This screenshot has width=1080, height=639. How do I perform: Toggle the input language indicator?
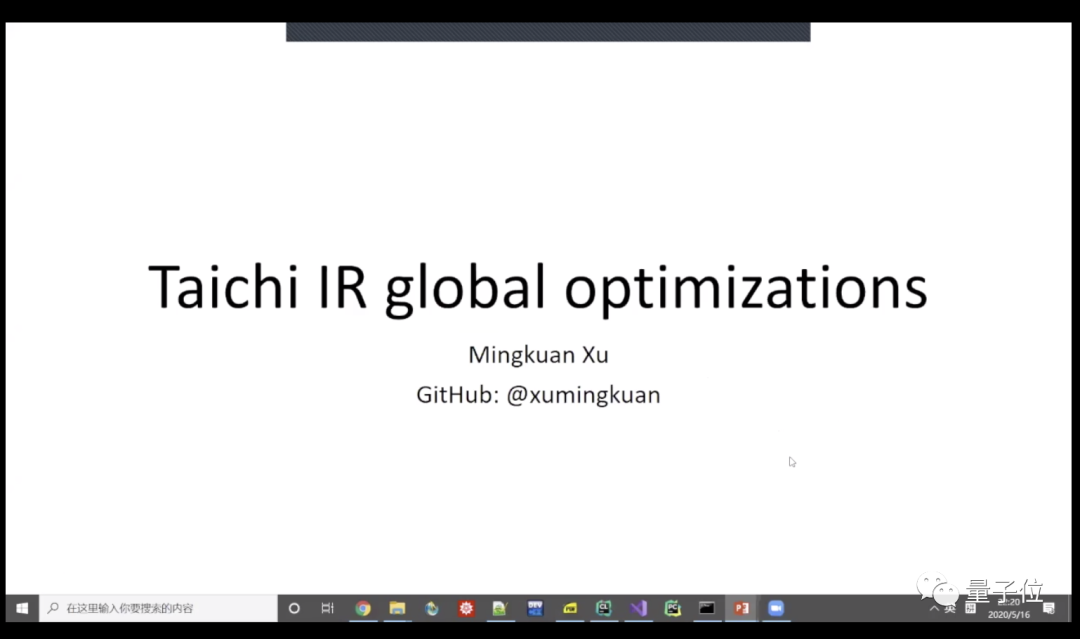coord(951,609)
